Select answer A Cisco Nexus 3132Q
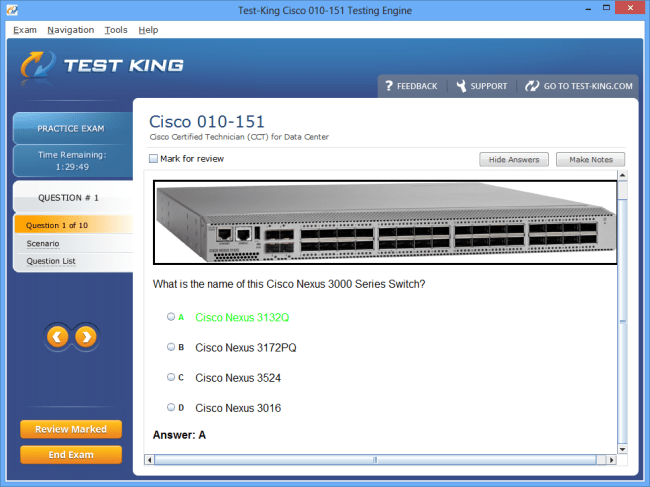This screenshot has width=650, height=487. tap(171, 317)
